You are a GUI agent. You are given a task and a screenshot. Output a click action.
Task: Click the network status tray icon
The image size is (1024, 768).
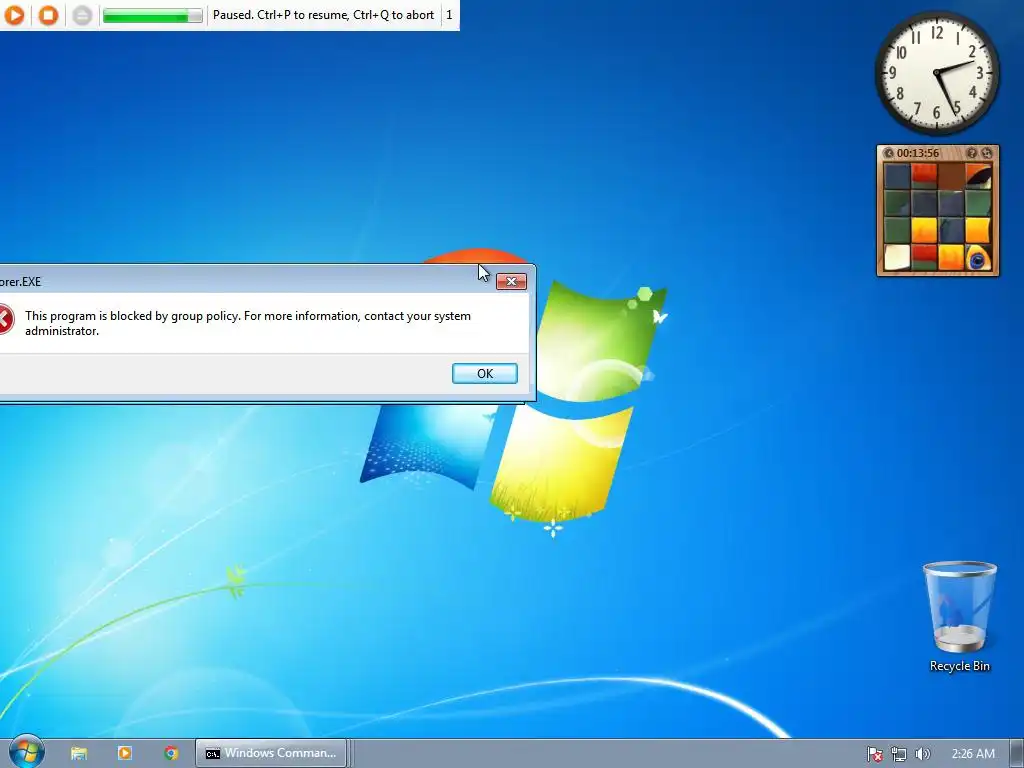pyautogui.click(x=899, y=754)
